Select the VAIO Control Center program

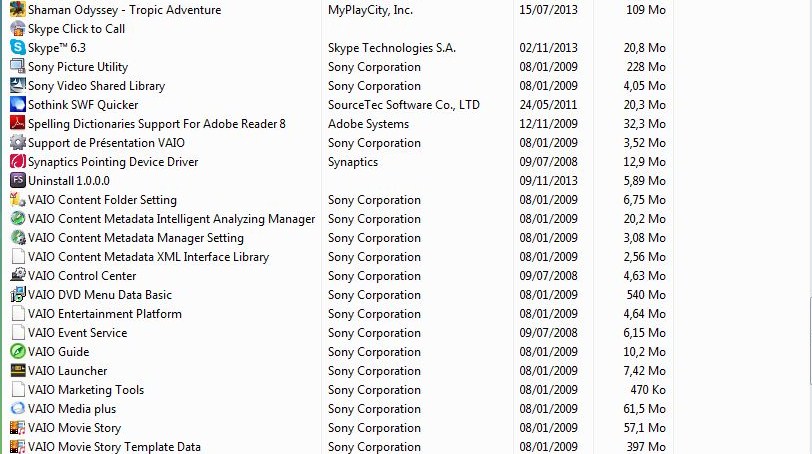click(82, 276)
